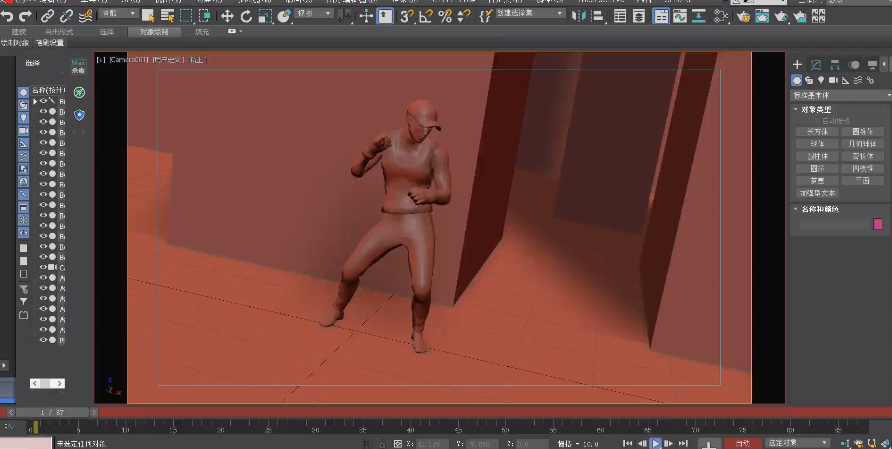
Task: Open the Curve Editor
Action: [680, 16]
